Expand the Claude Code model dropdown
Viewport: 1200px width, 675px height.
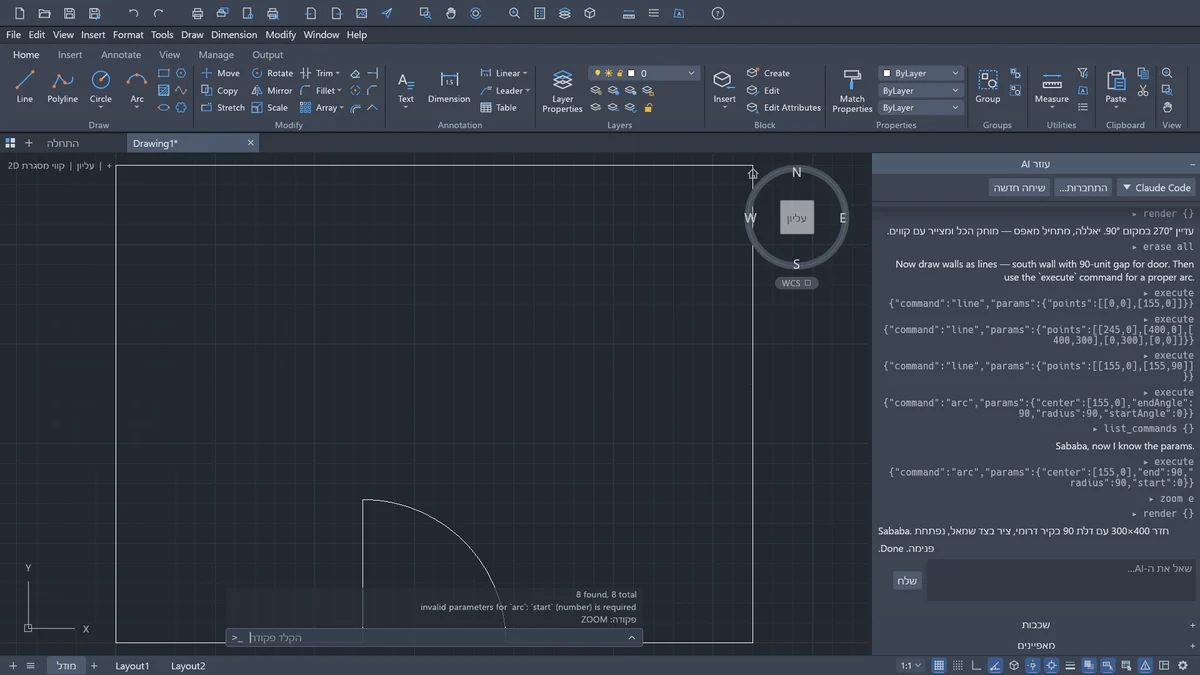[1155, 187]
